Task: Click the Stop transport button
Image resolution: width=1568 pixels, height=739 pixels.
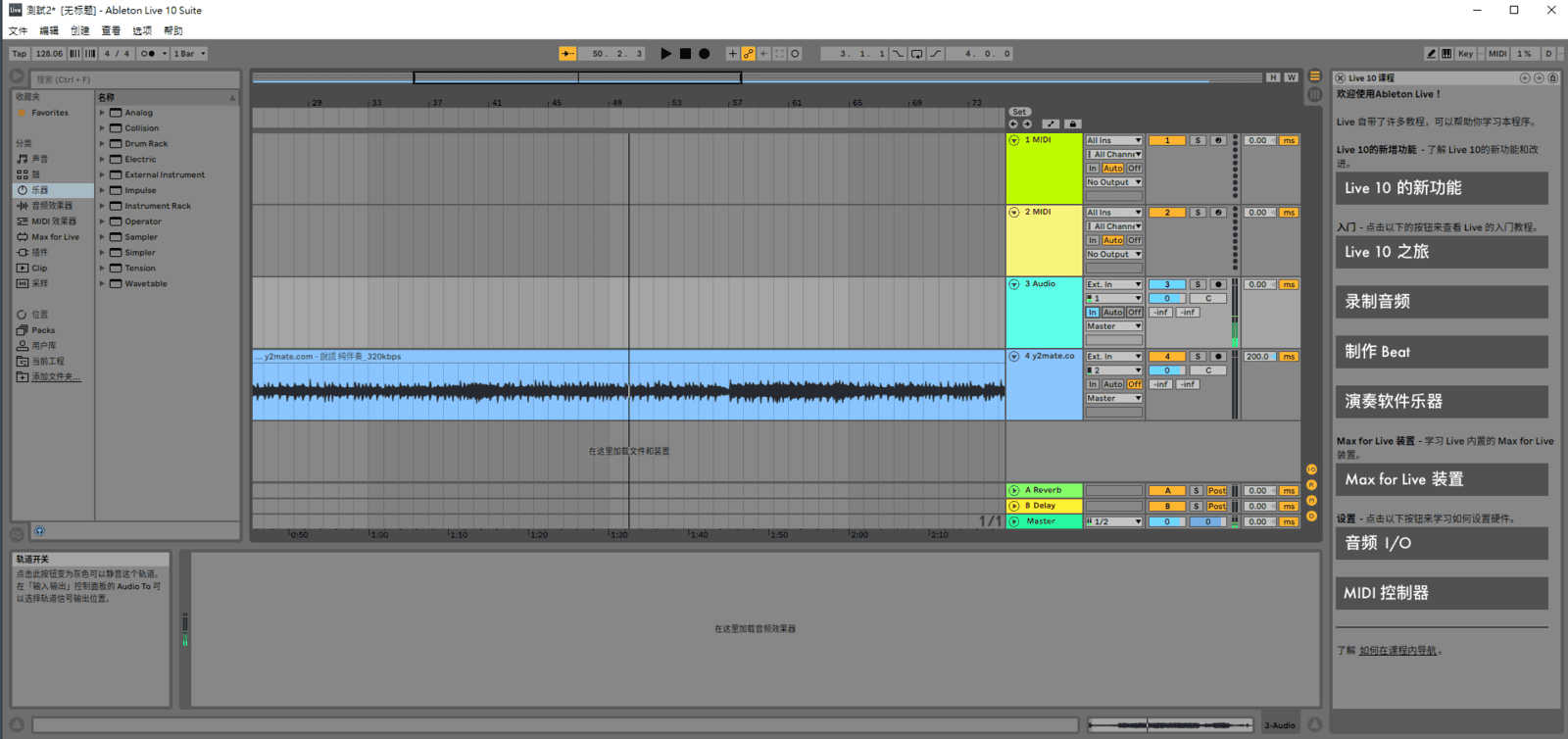Action: pyautogui.click(x=685, y=54)
